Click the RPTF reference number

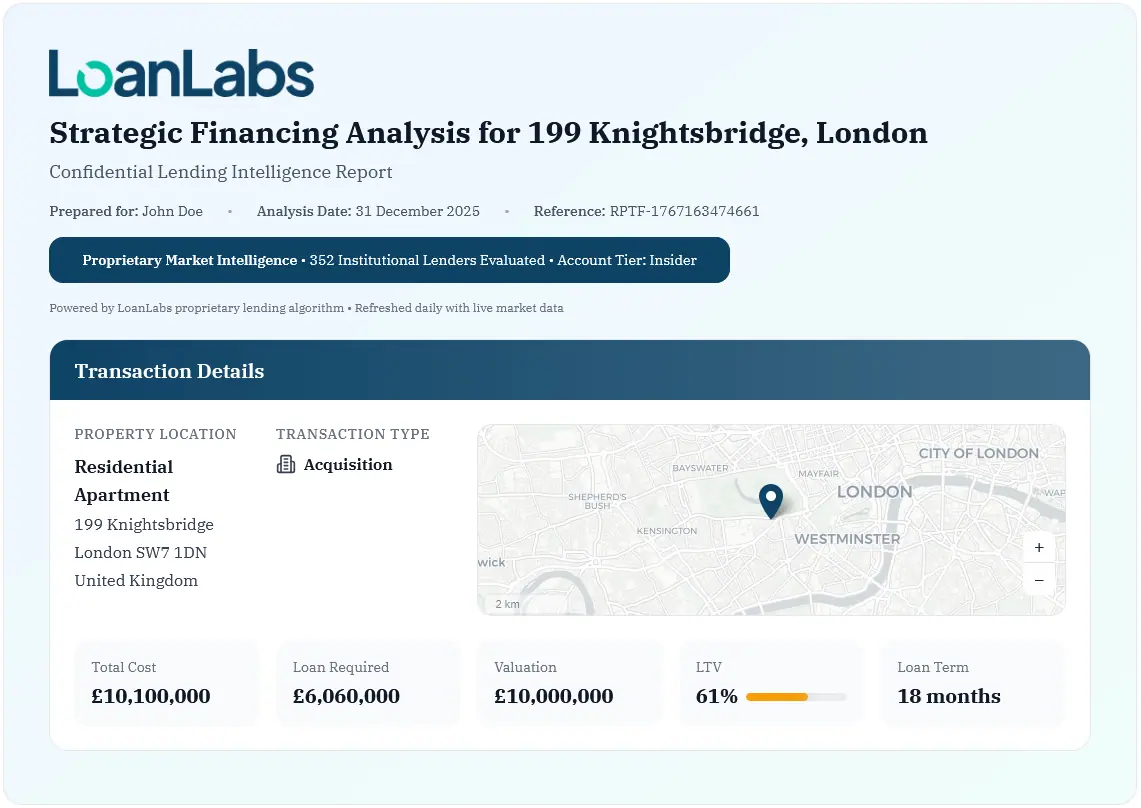(x=684, y=212)
